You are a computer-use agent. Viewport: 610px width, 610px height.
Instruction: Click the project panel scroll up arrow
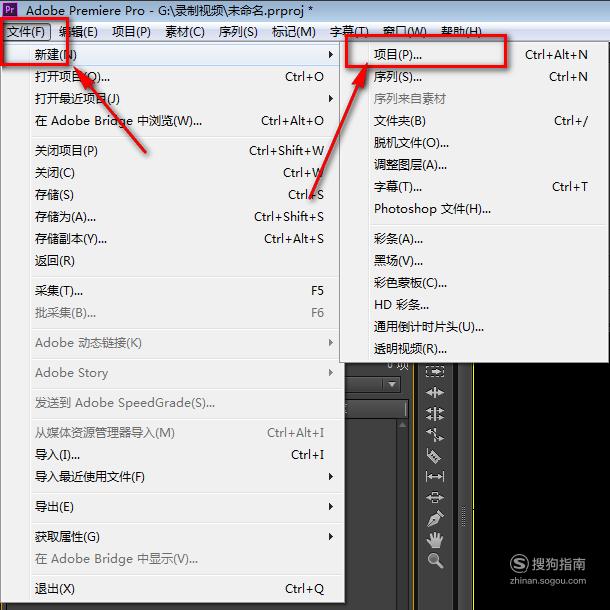pyautogui.click(x=402, y=424)
